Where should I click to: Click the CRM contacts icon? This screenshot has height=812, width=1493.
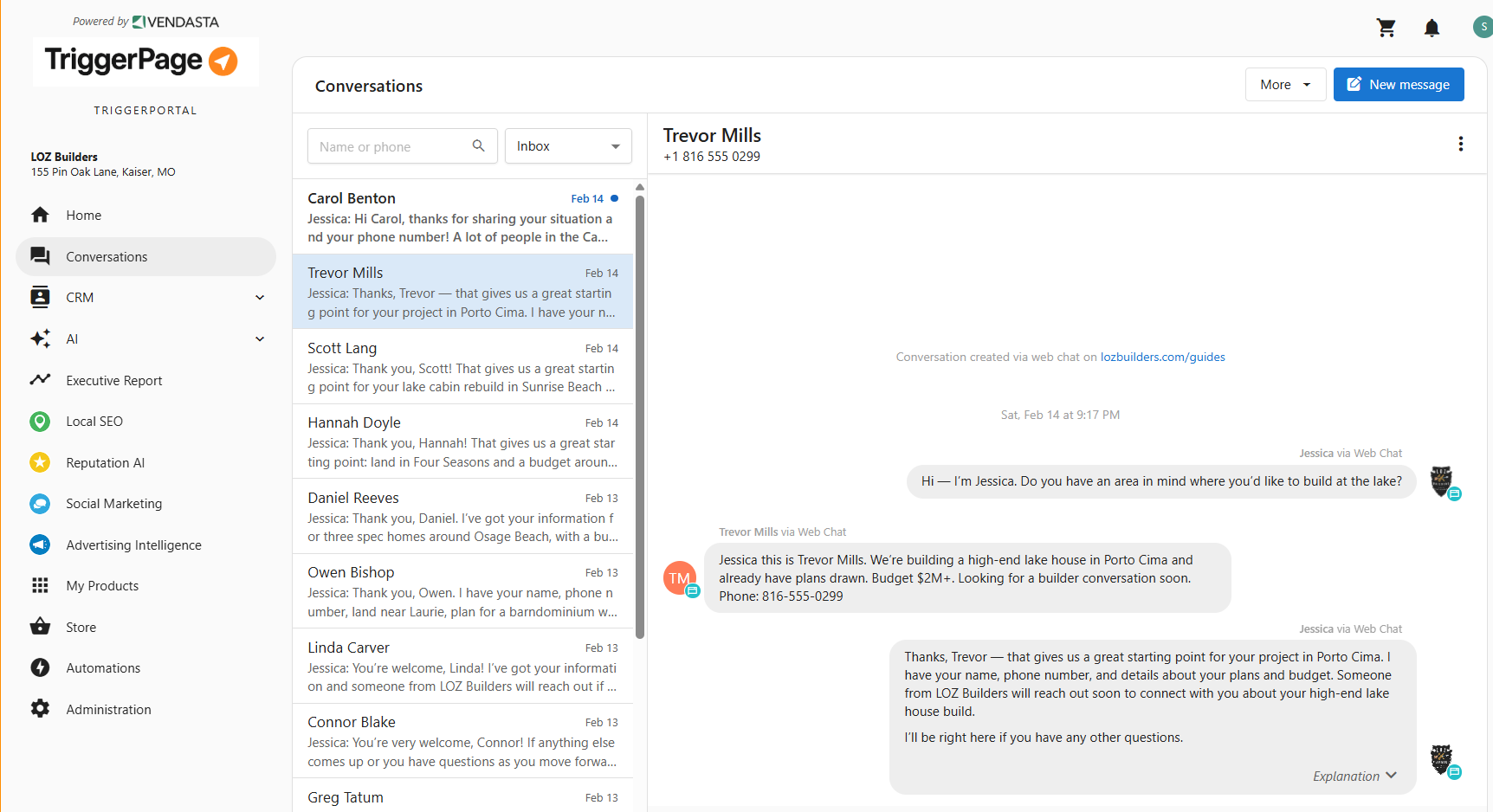tap(40, 297)
